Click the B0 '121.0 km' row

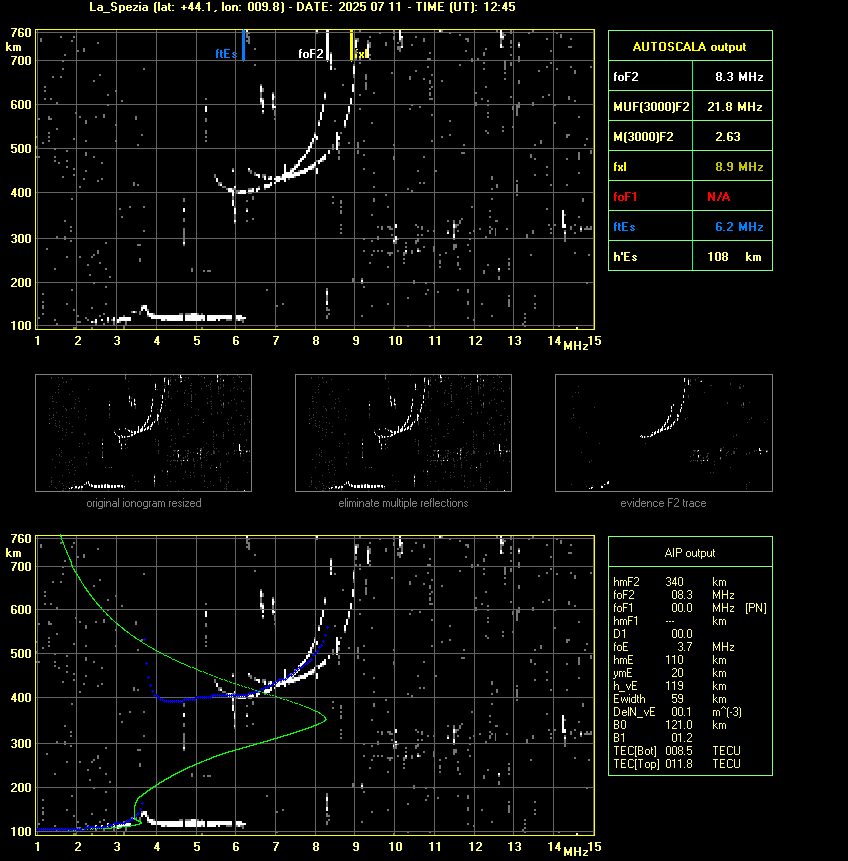(x=670, y=725)
